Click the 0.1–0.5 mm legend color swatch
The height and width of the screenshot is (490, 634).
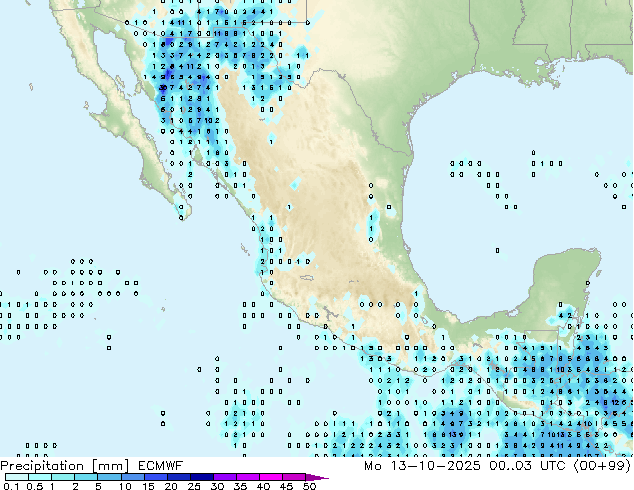point(17,477)
